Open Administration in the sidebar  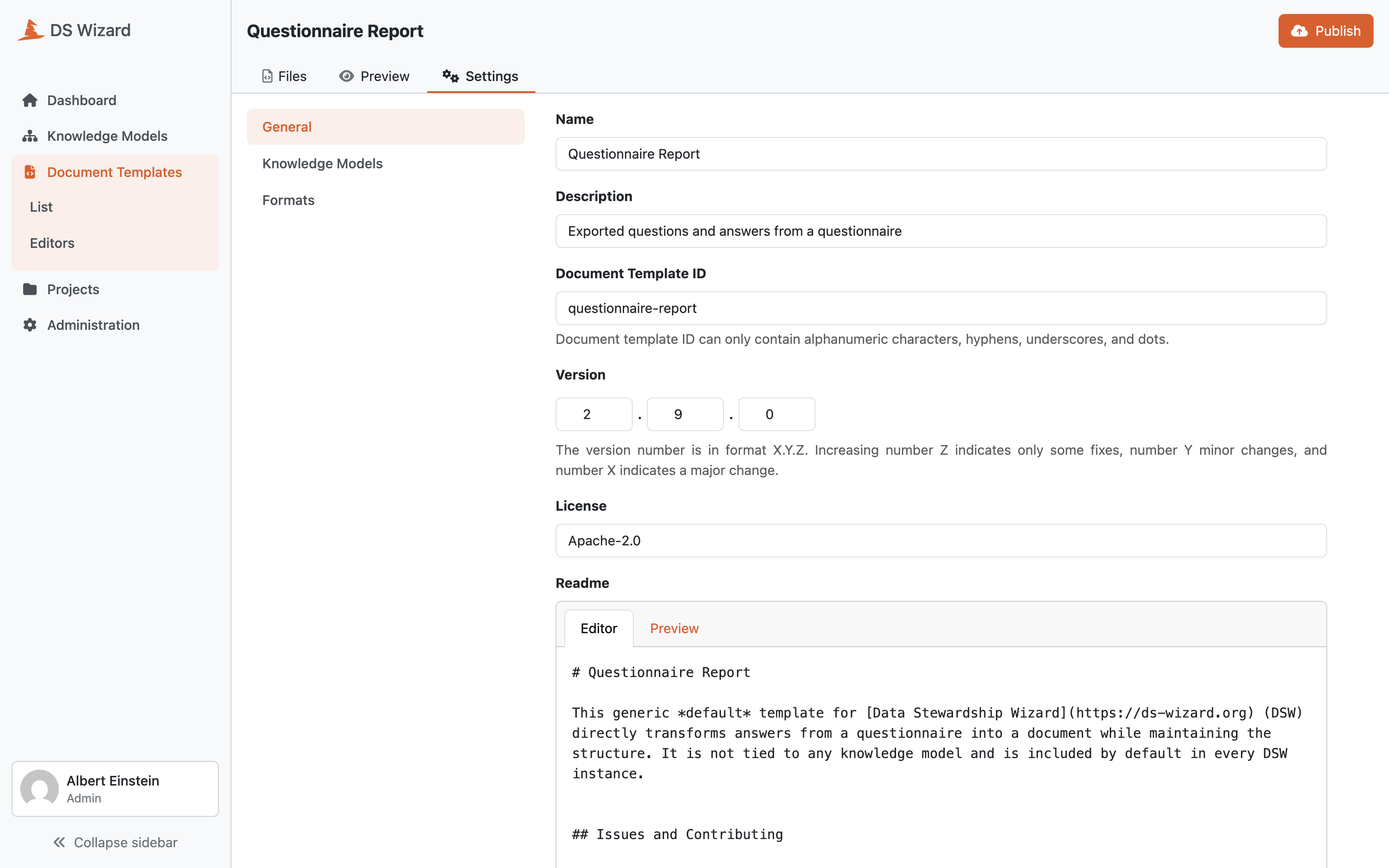115,325
